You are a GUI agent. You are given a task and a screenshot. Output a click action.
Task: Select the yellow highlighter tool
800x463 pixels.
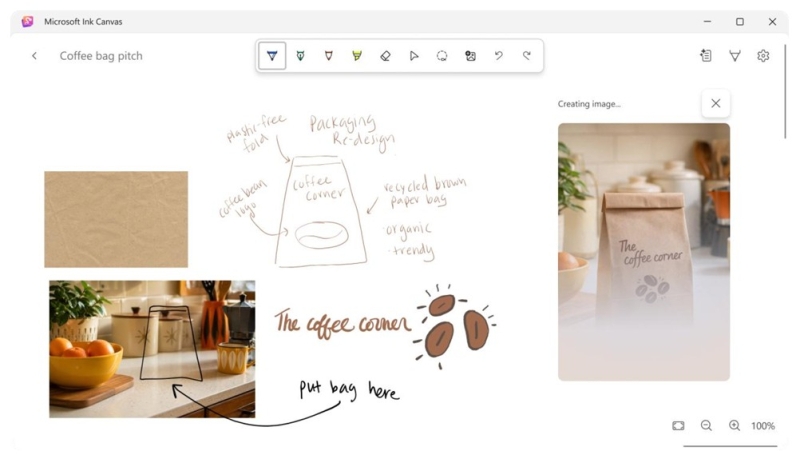click(357, 56)
